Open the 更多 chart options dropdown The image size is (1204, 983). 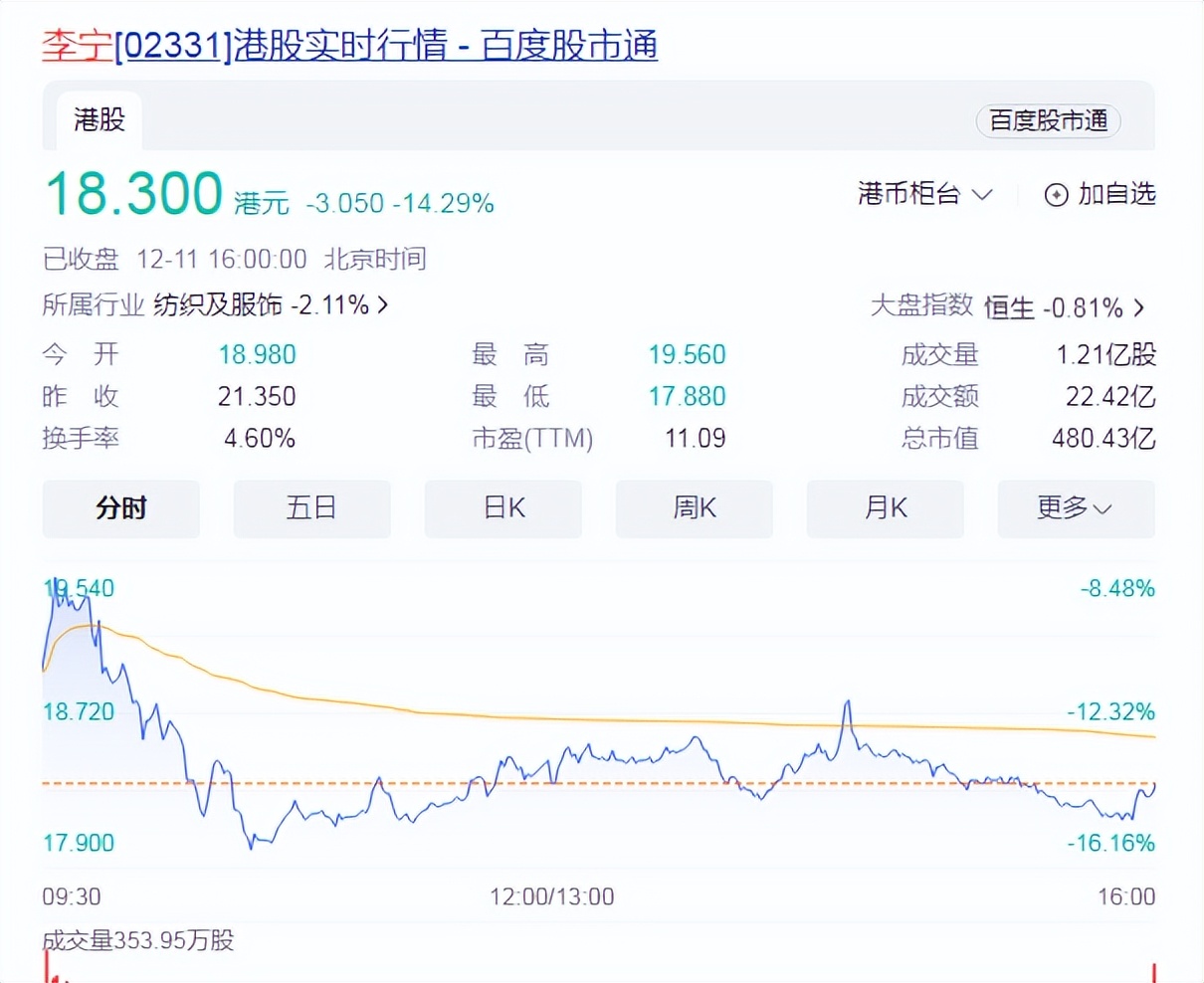[1077, 508]
